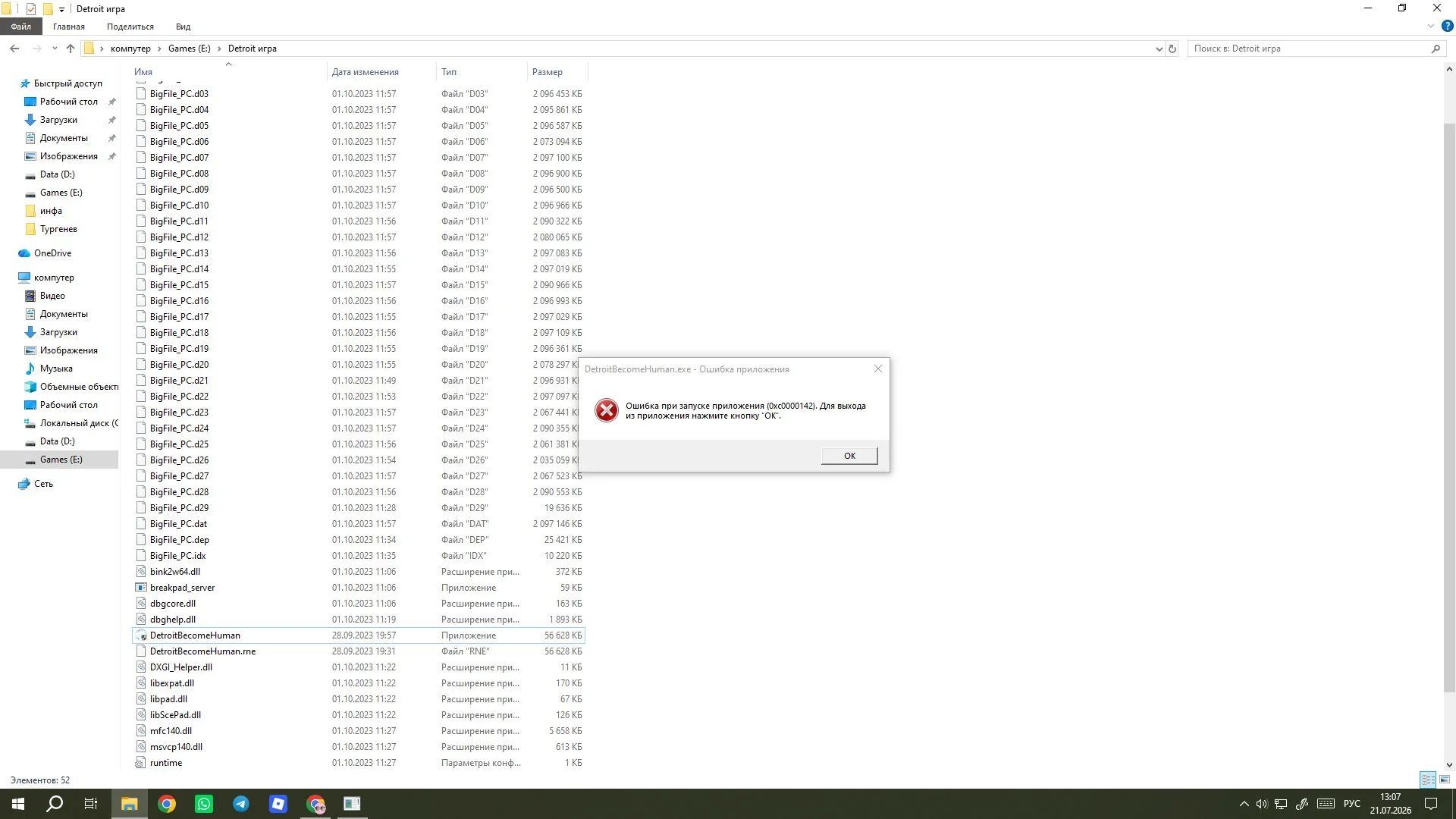The image size is (1456, 819).
Task: Switch to large thumbnails view layout
Action: pyautogui.click(x=1445, y=780)
